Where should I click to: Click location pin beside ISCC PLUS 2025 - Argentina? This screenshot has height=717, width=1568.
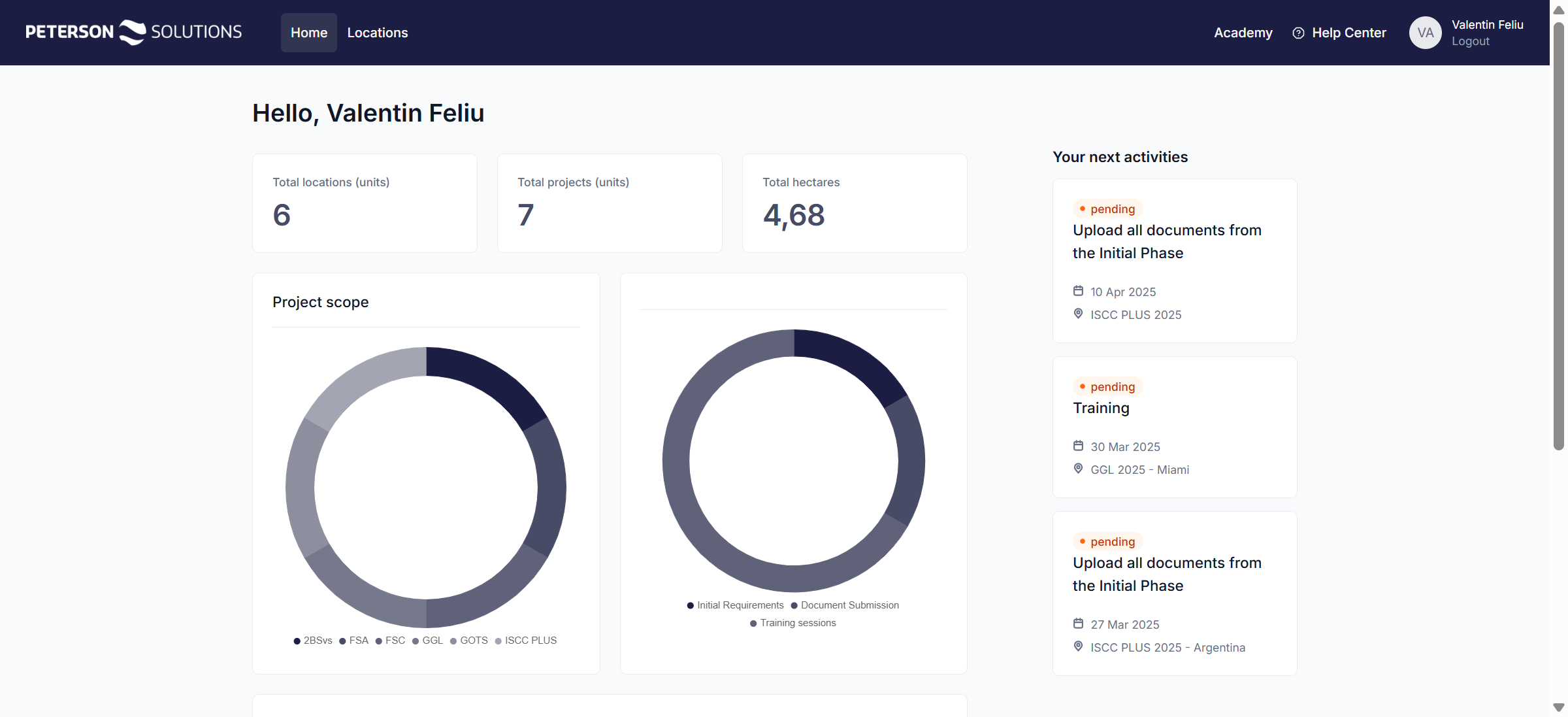point(1078,646)
